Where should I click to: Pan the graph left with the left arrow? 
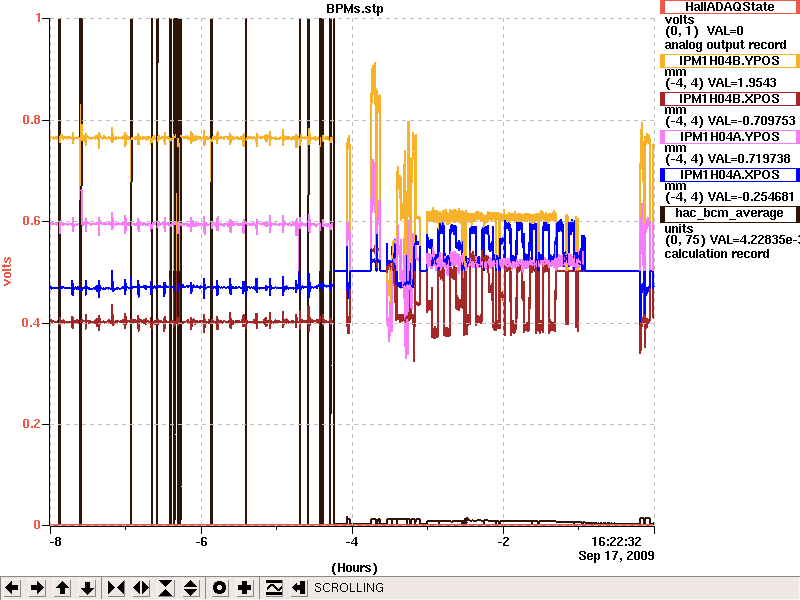pyautogui.click(x=12, y=588)
